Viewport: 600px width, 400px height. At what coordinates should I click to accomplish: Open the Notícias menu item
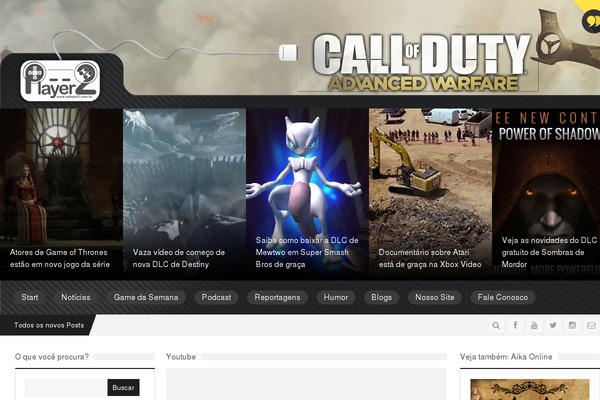(76, 297)
